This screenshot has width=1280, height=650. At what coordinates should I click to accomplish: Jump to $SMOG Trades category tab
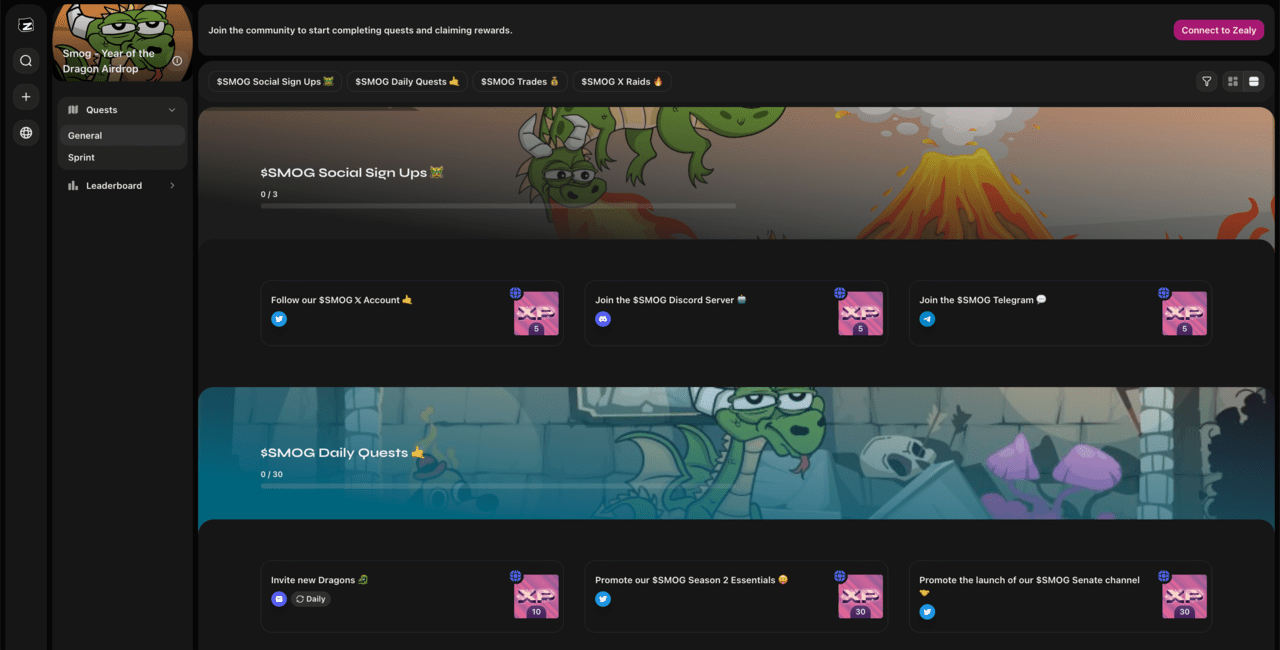[520, 82]
